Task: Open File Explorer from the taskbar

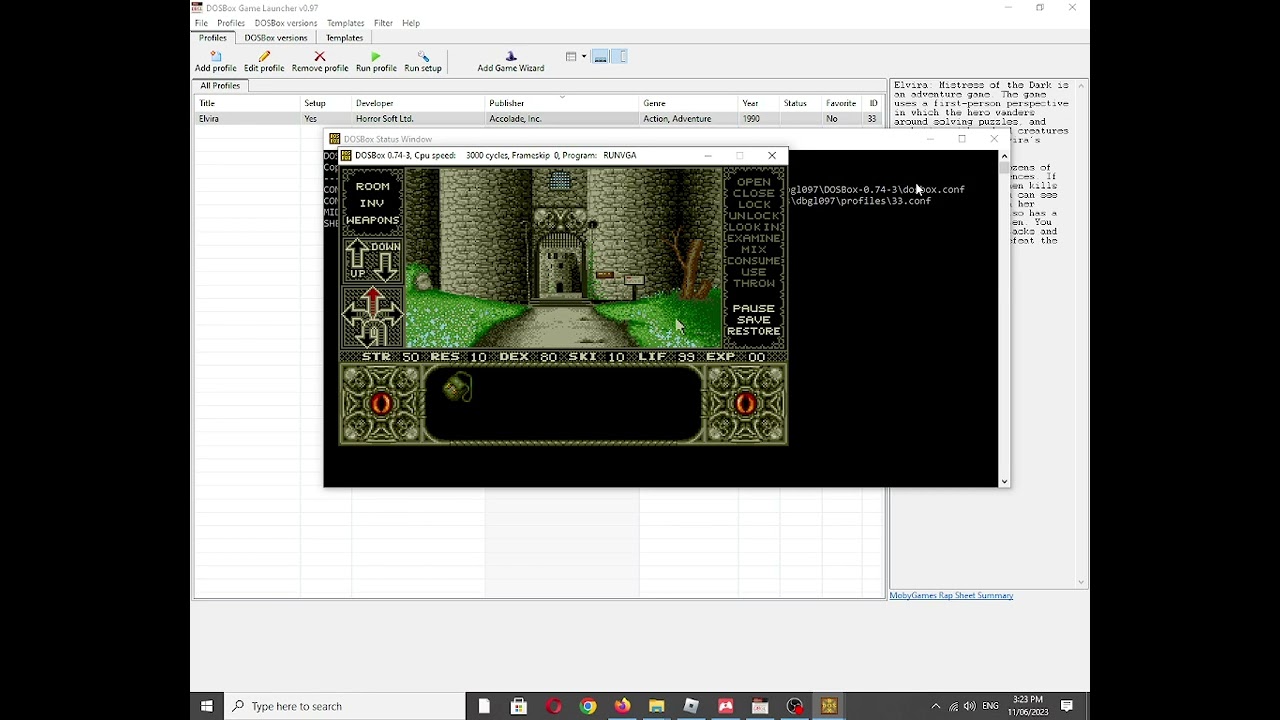Action: tap(656, 706)
